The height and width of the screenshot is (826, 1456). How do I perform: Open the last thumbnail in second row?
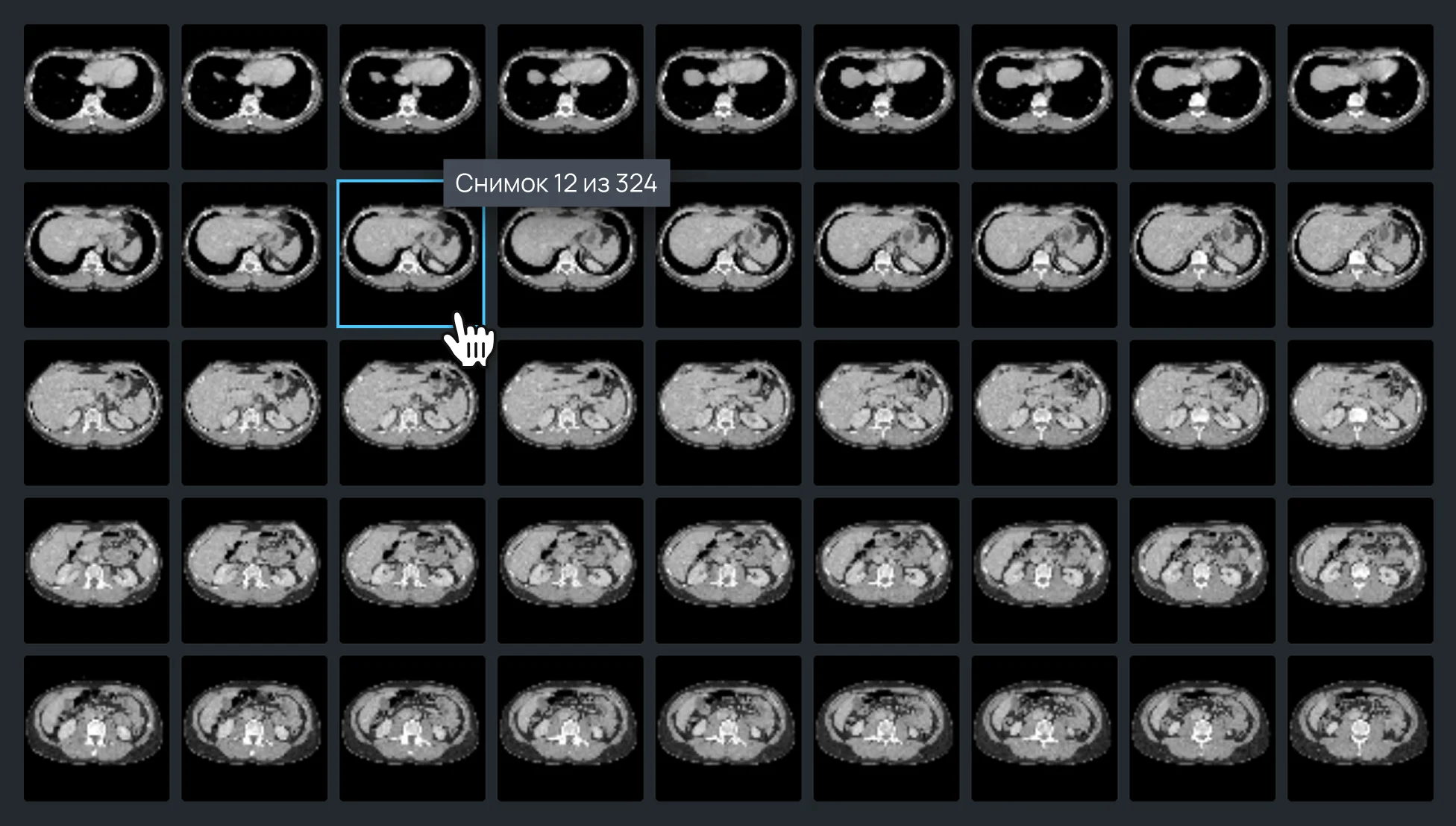pos(1360,255)
